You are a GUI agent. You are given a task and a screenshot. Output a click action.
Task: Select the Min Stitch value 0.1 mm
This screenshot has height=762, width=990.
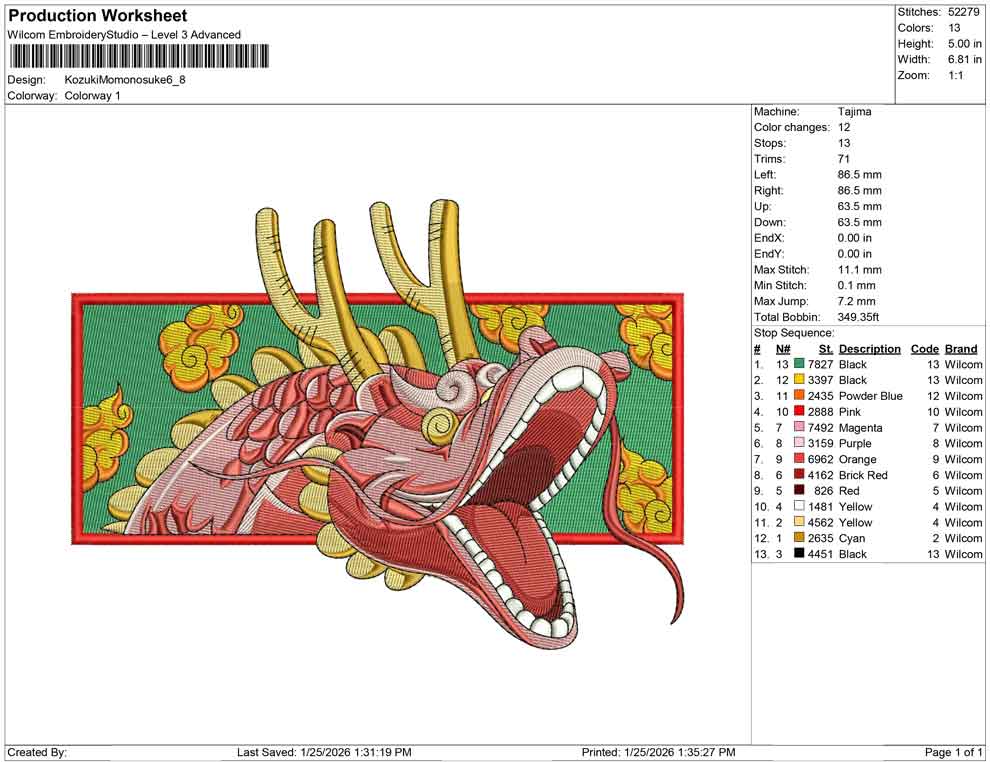point(857,285)
